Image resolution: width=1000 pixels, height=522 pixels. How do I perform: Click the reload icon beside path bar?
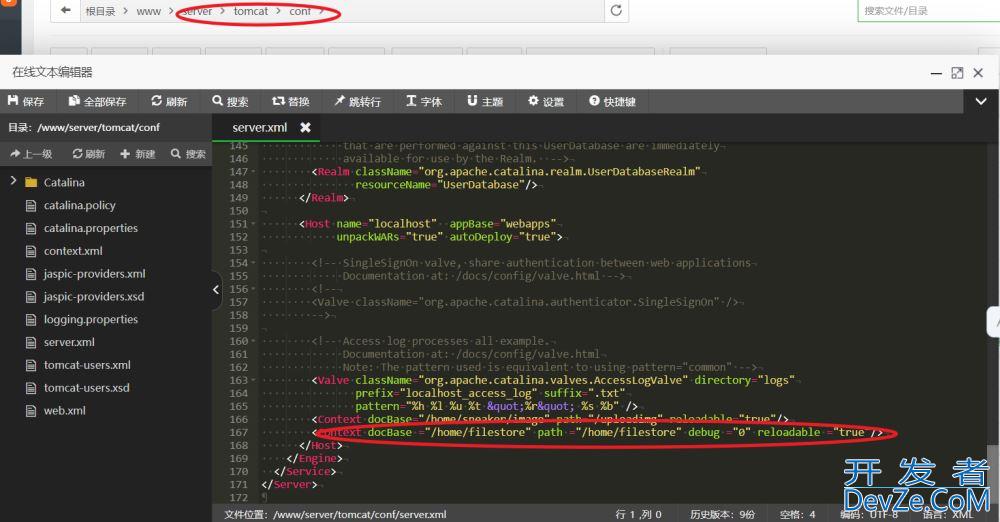pos(616,10)
